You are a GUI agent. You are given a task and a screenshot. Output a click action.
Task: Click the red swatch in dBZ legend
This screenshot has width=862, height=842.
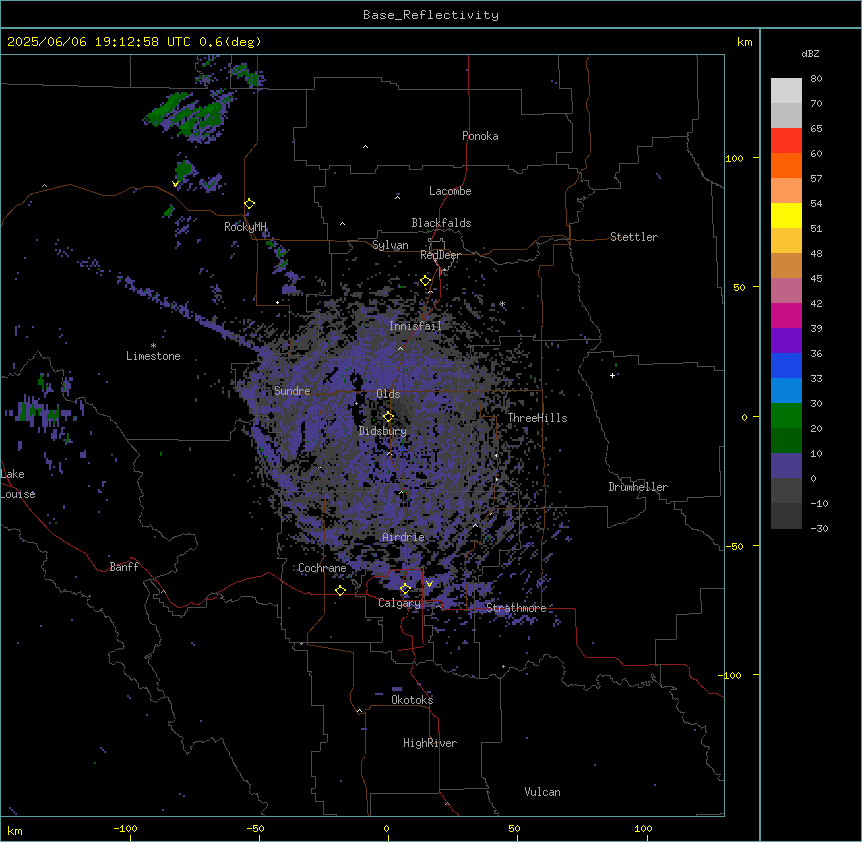coord(786,140)
